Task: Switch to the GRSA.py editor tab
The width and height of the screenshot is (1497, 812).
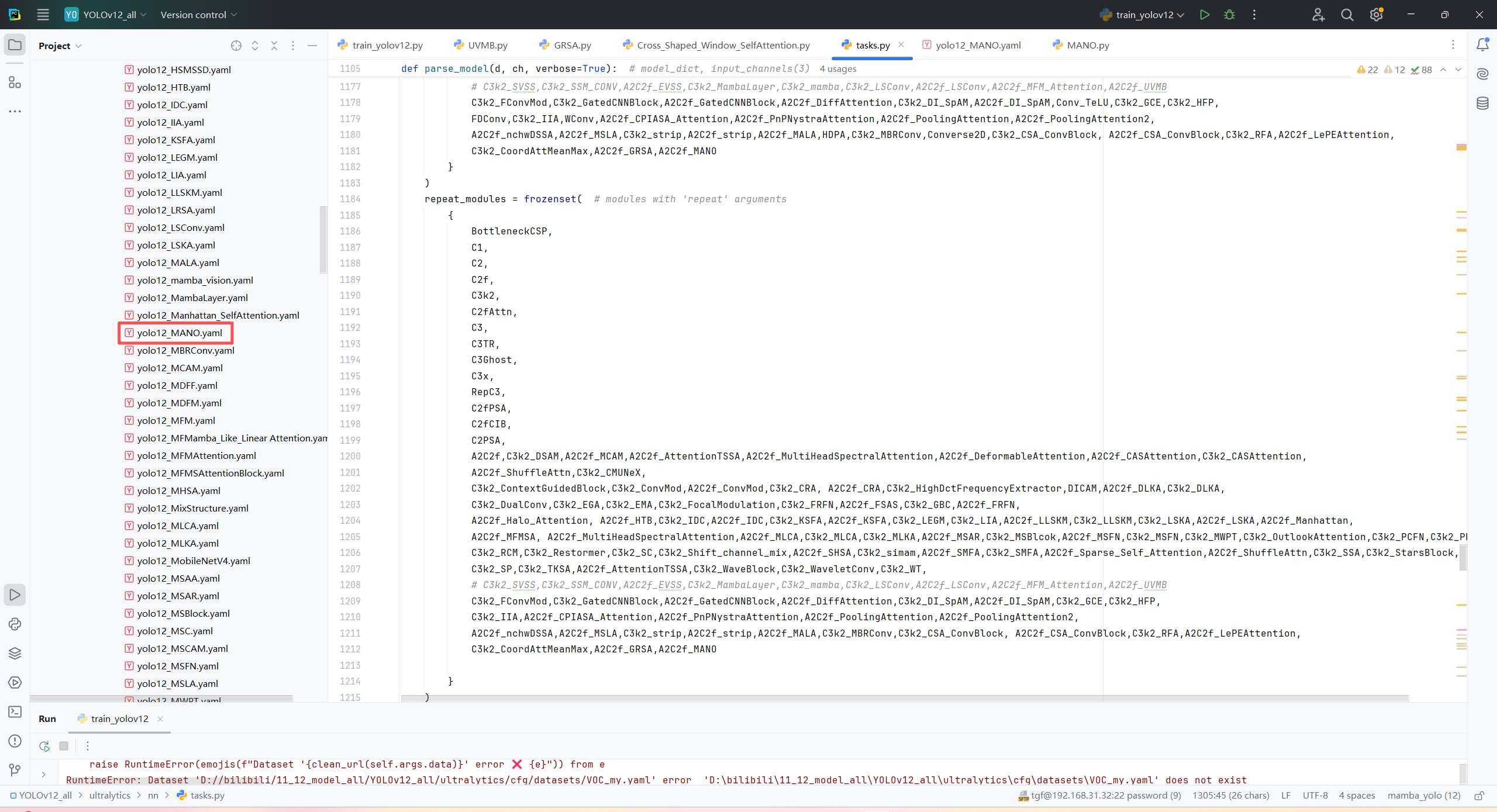Action: tap(565, 45)
